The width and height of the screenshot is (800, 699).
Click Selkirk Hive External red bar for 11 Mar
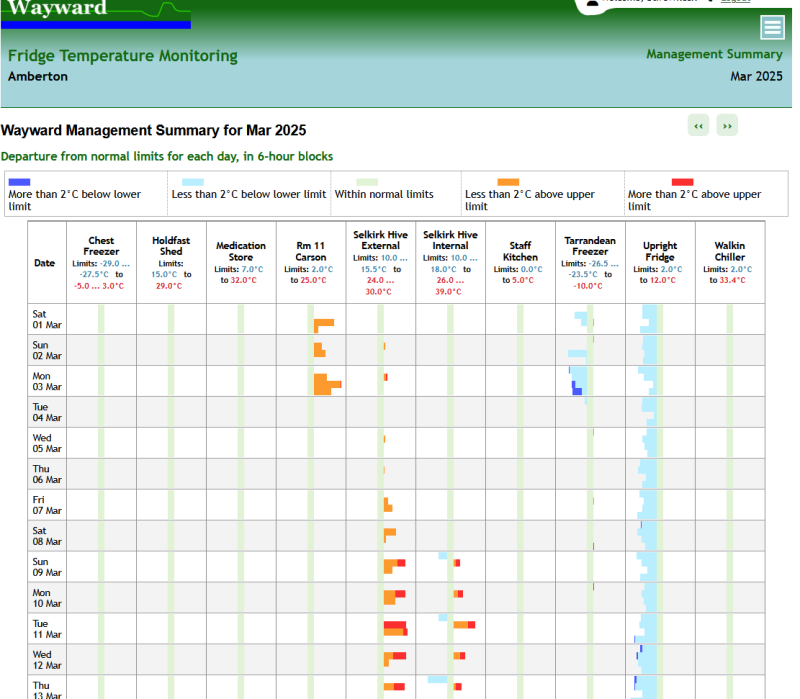[x=394, y=624]
